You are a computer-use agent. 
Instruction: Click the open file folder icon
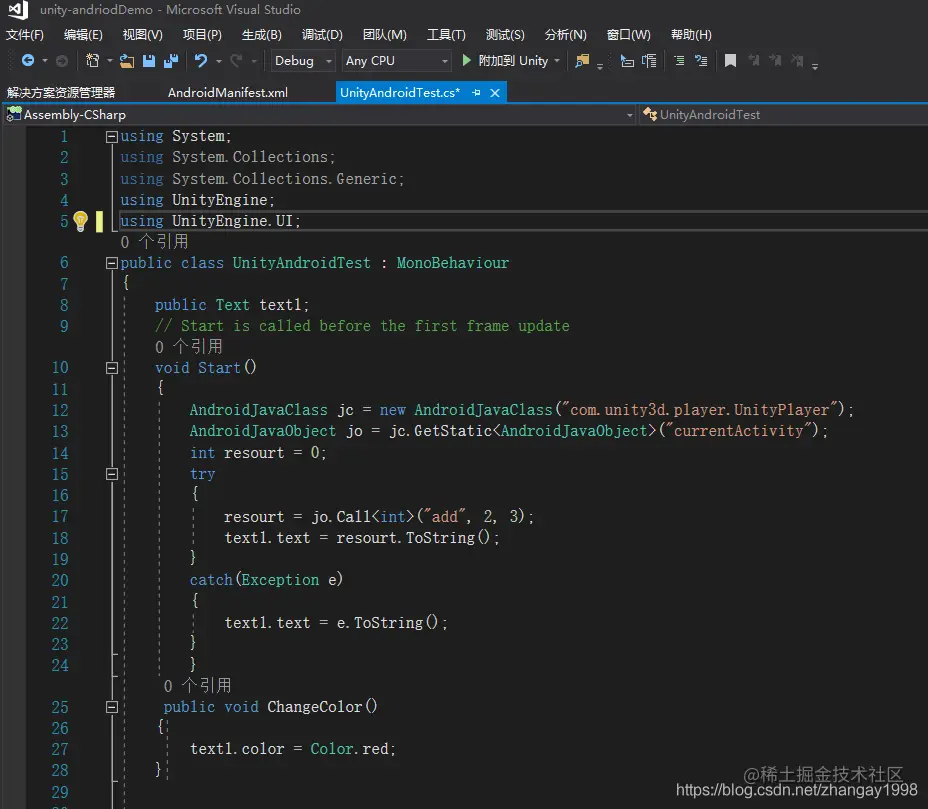point(127,60)
